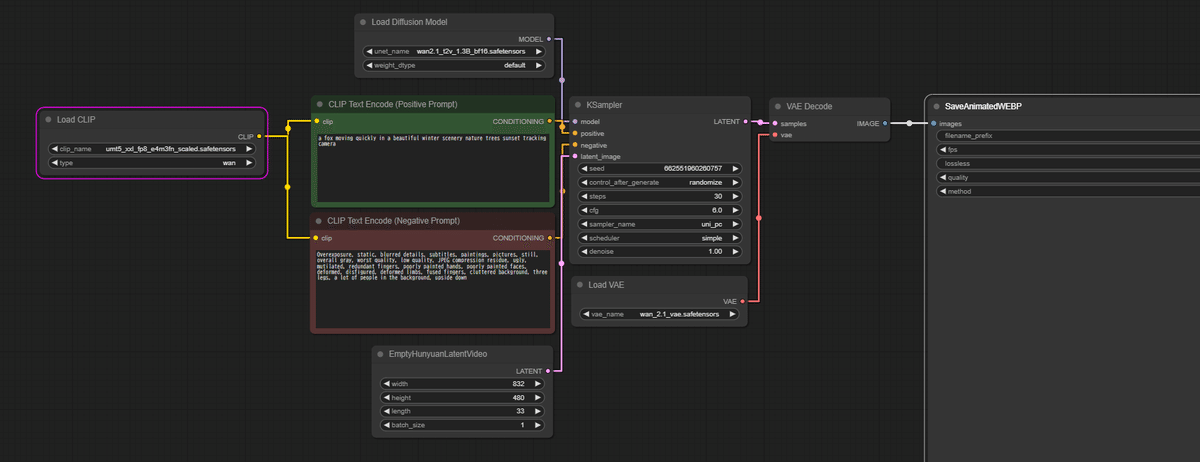Toggle the lossless option in SaveAnimatedWEBP

(x=1068, y=163)
